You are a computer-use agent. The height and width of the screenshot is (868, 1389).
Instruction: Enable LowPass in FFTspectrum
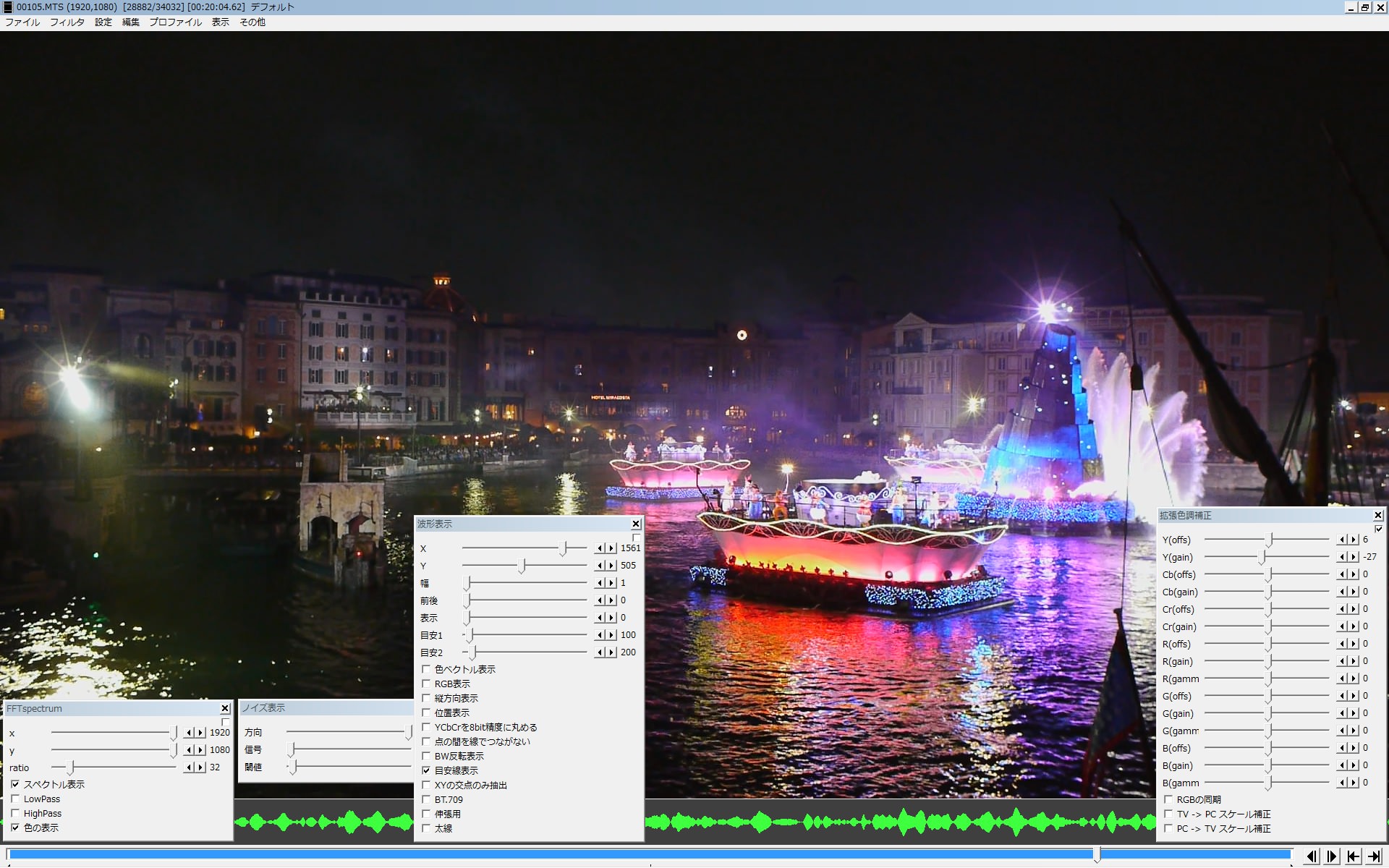pos(15,799)
